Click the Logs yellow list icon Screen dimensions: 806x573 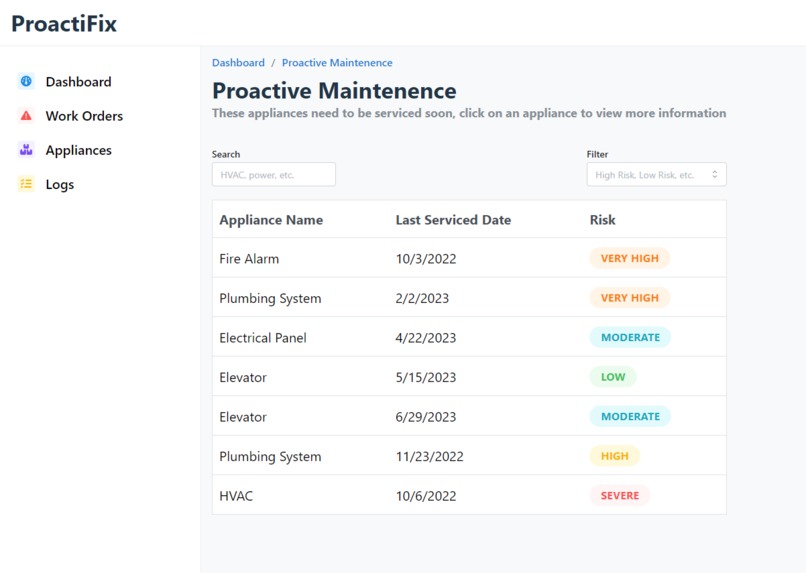(x=26, y=184)
